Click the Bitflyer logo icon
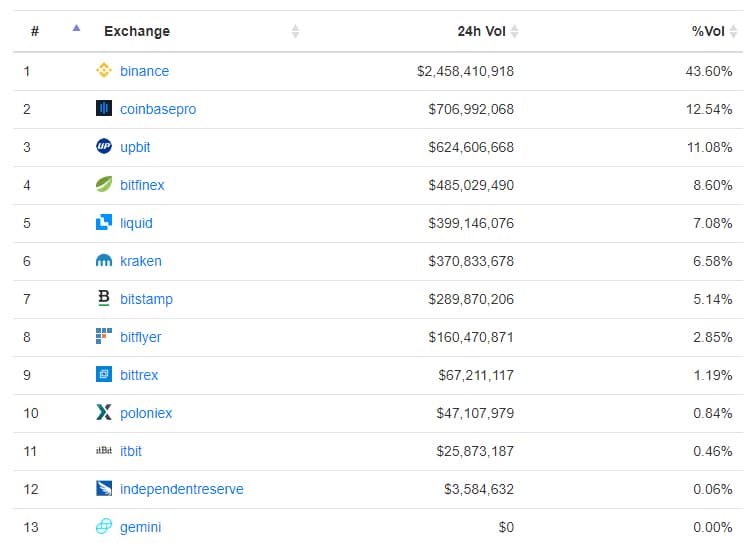The height and width of the screenshot is (546, 748). coord(104,337)
